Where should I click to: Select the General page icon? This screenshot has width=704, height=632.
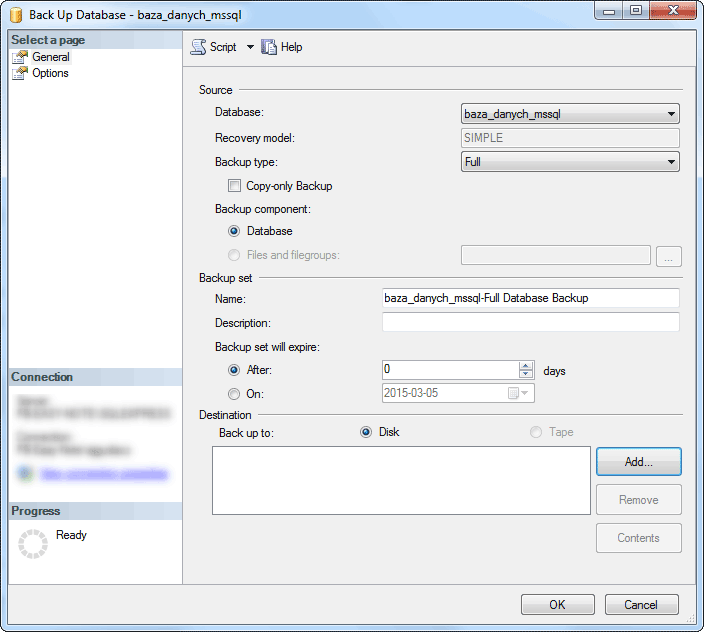20,57
